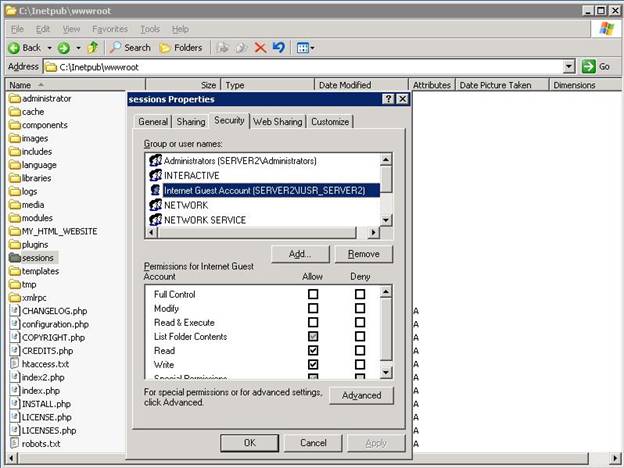Check Deny for Write permission
Viewport: 624px width, 468px height.
360,365
